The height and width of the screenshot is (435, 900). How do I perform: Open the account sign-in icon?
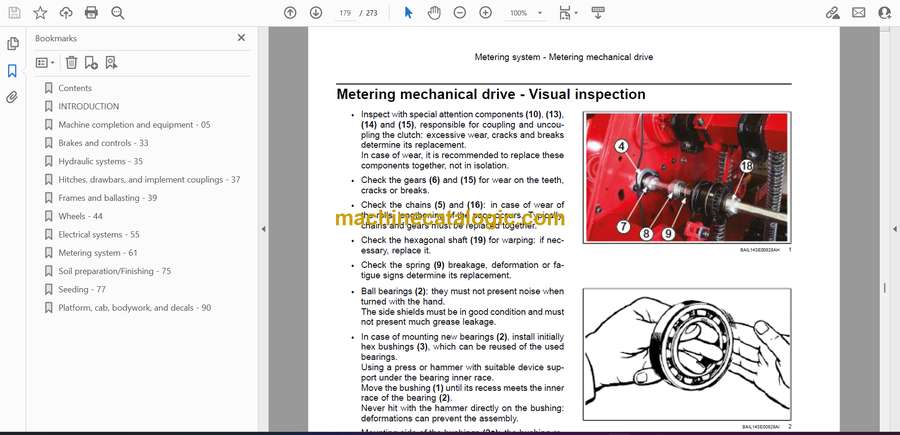point(885,13)
